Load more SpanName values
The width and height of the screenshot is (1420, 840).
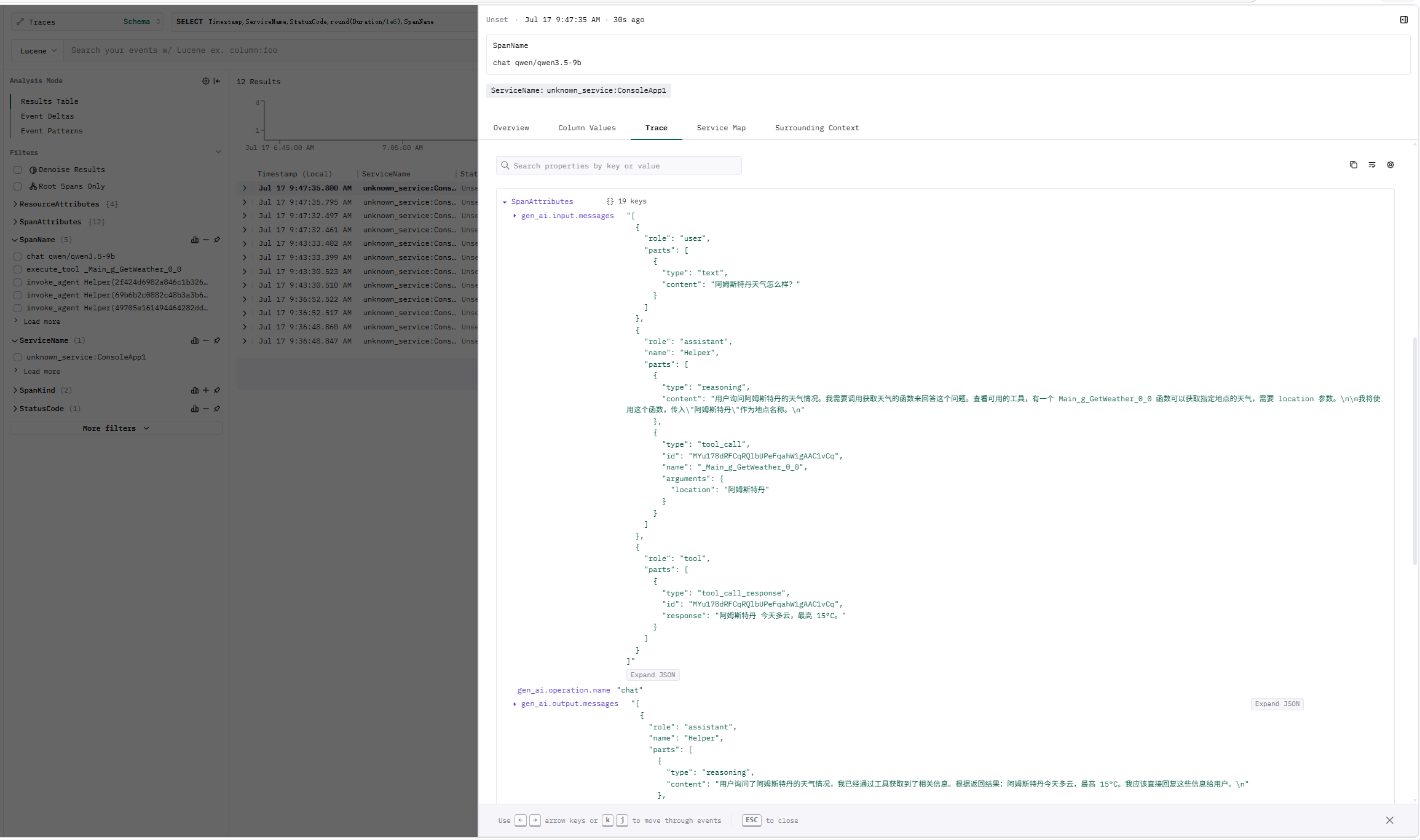pyautogui.click(x=42, y=321)
